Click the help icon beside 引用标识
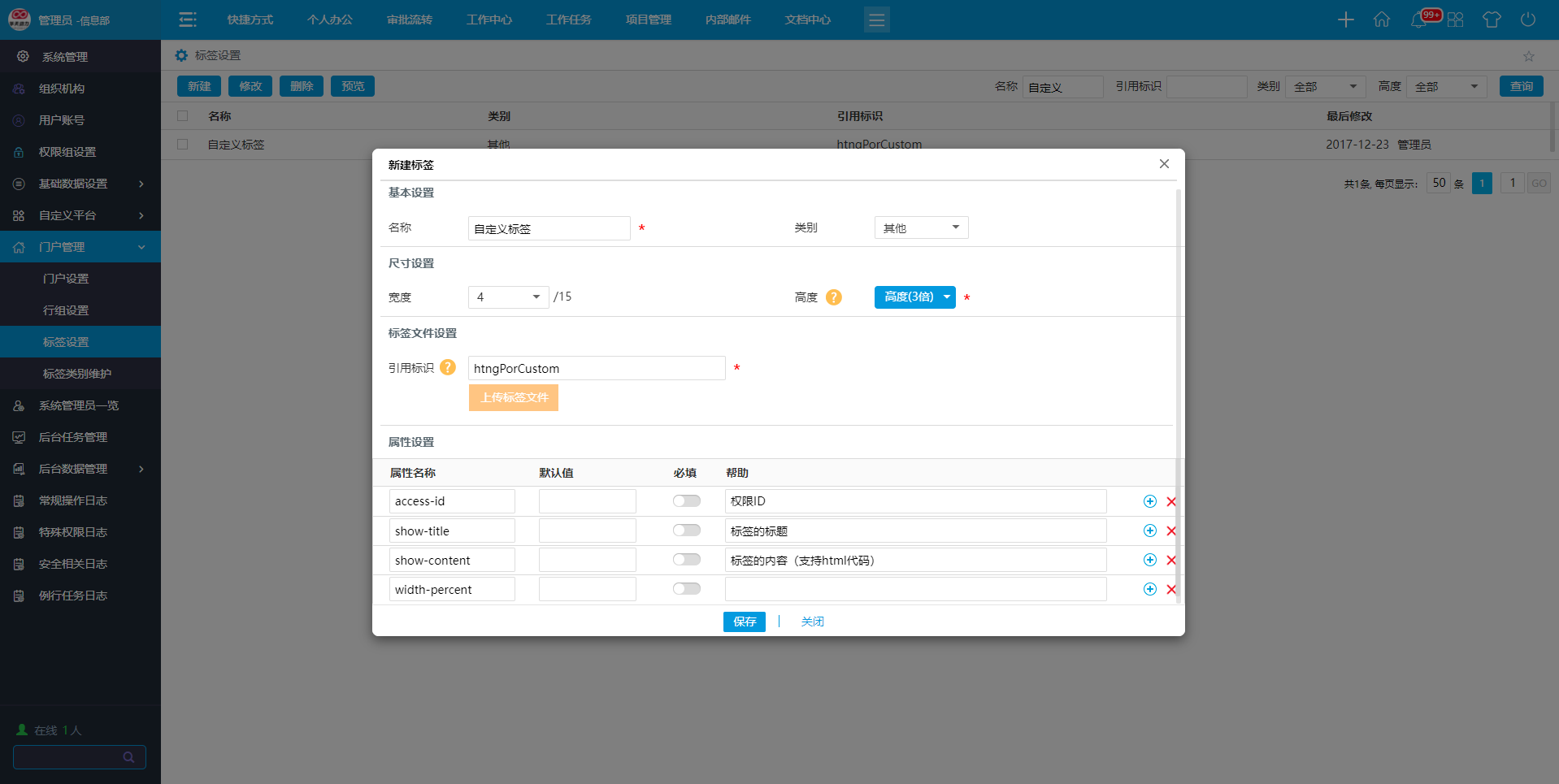This screenshot has width=1559, height=784. tap(448, 368)
